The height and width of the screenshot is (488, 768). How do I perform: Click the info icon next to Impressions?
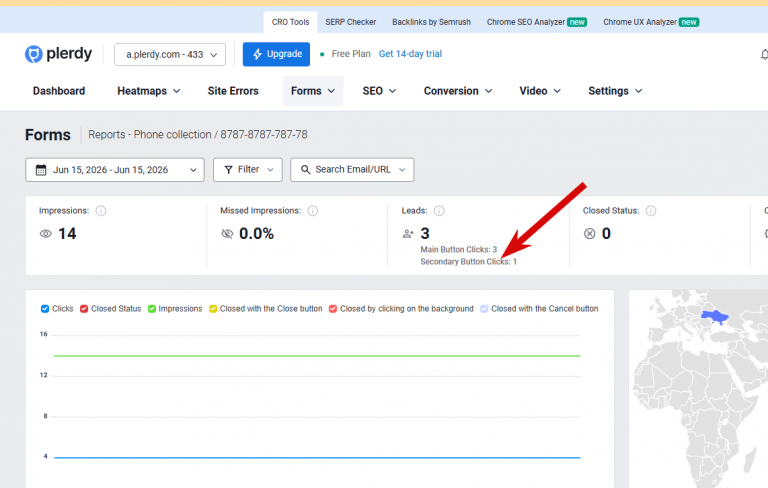tap(101, 211)
